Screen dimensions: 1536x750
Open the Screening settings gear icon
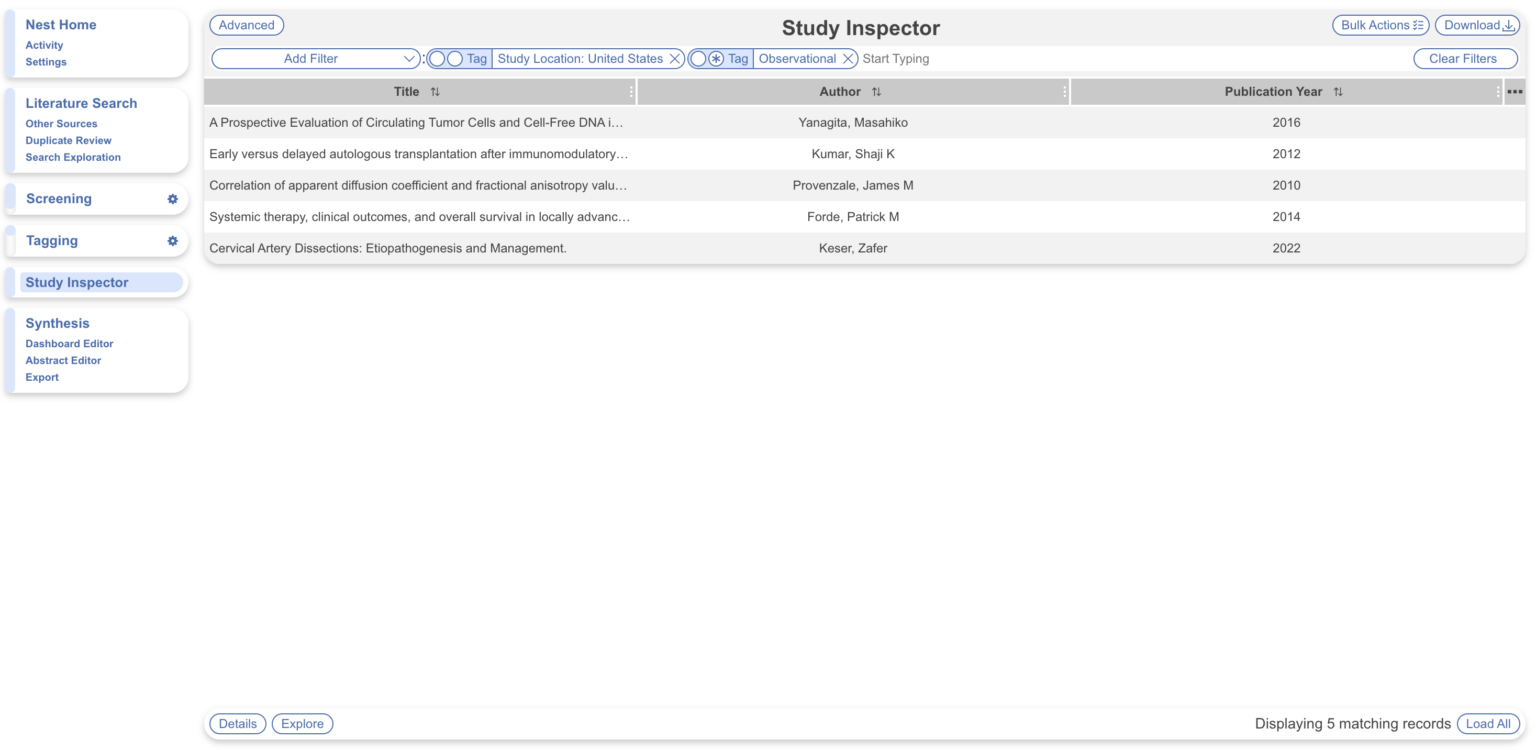171,199
